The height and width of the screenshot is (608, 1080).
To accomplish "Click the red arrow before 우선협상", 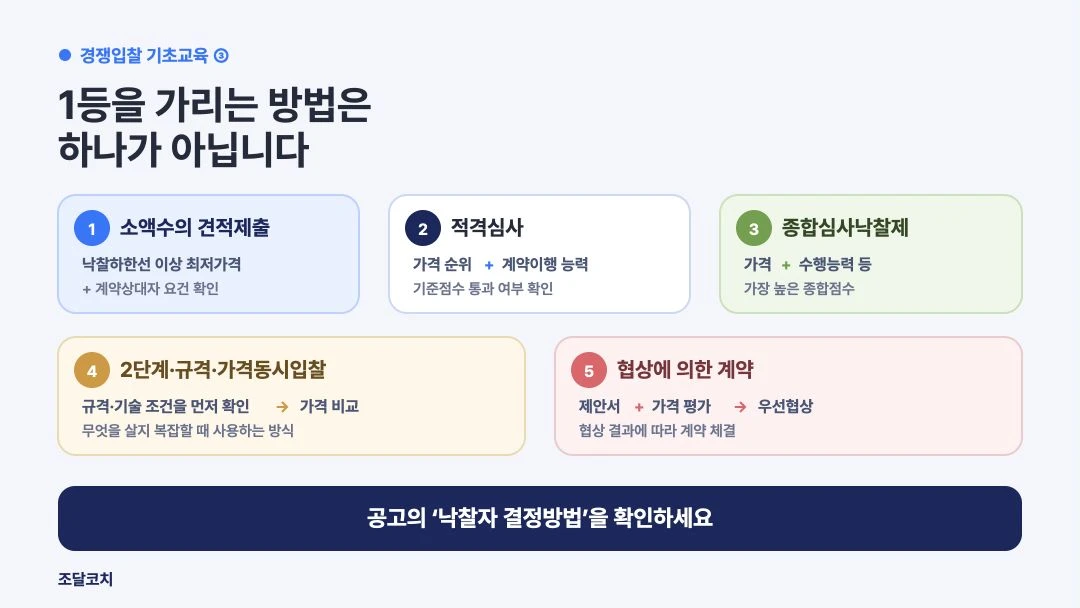I will point(740,407).
